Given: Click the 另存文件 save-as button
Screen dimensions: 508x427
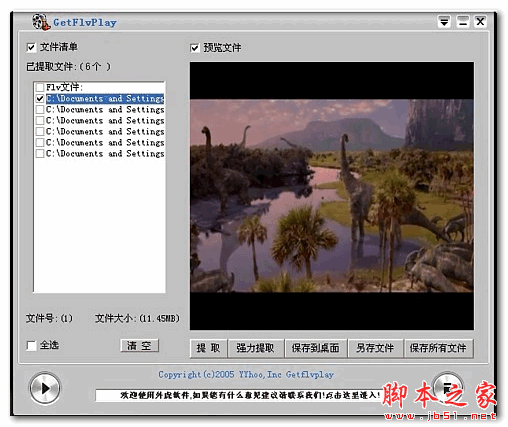Looking at the screenshot, I should 375,348.
